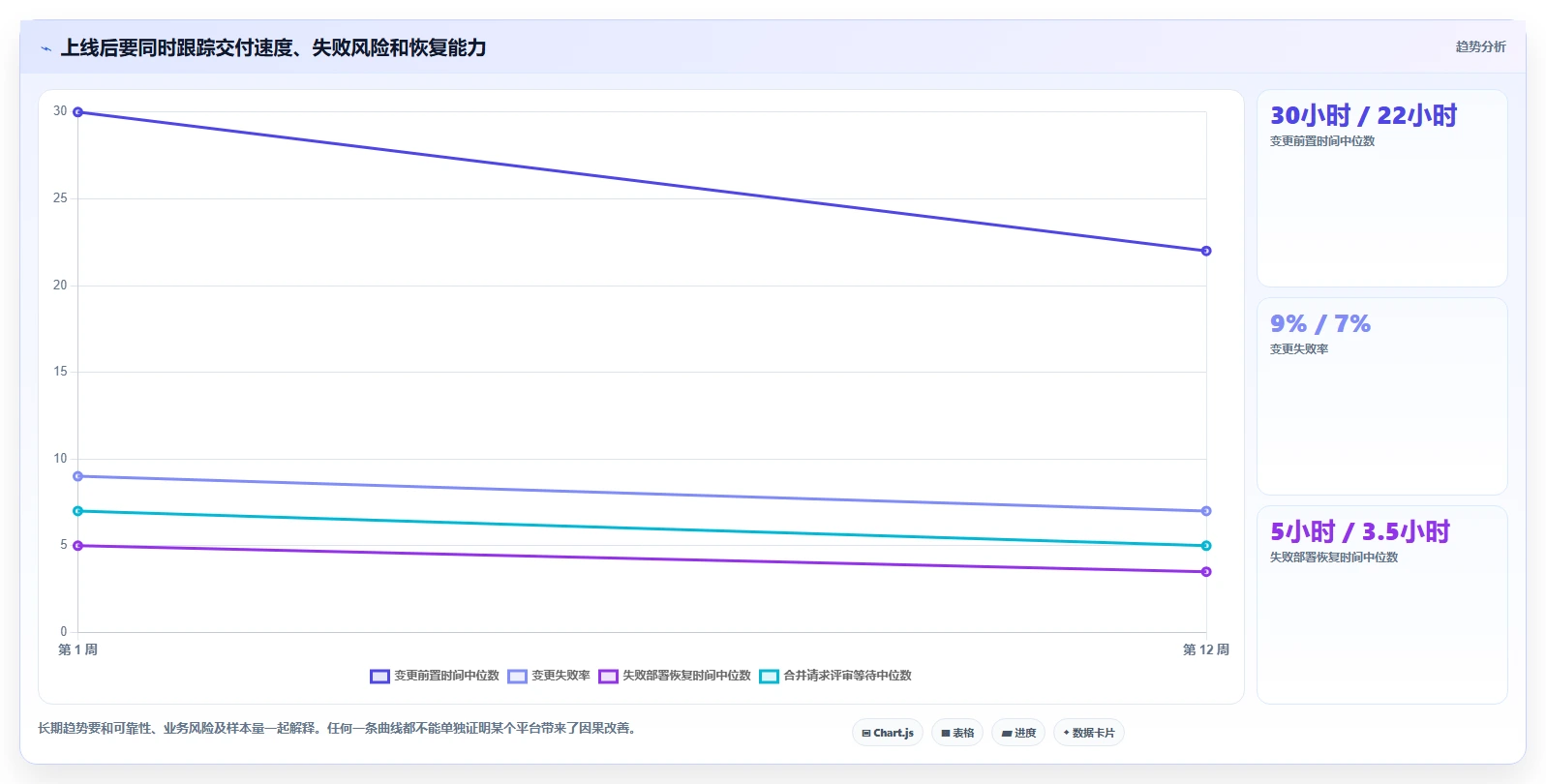Click week 12 point at value 22

tap(1206, 251)
